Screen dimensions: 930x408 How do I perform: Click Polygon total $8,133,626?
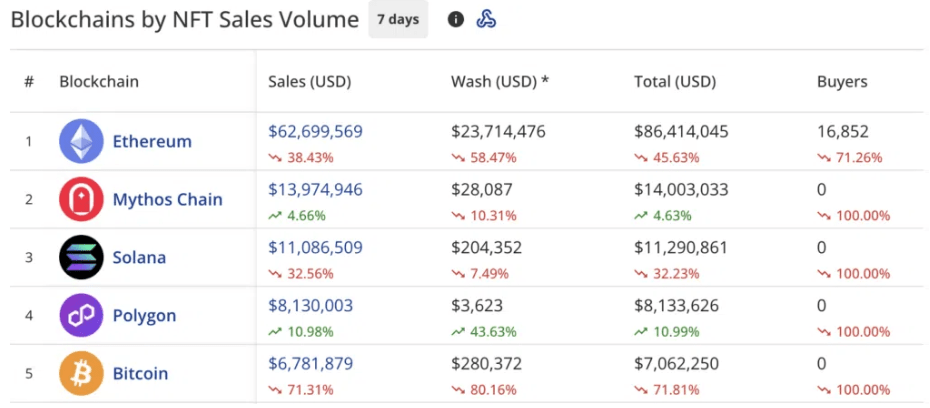[x=676, y=305]
